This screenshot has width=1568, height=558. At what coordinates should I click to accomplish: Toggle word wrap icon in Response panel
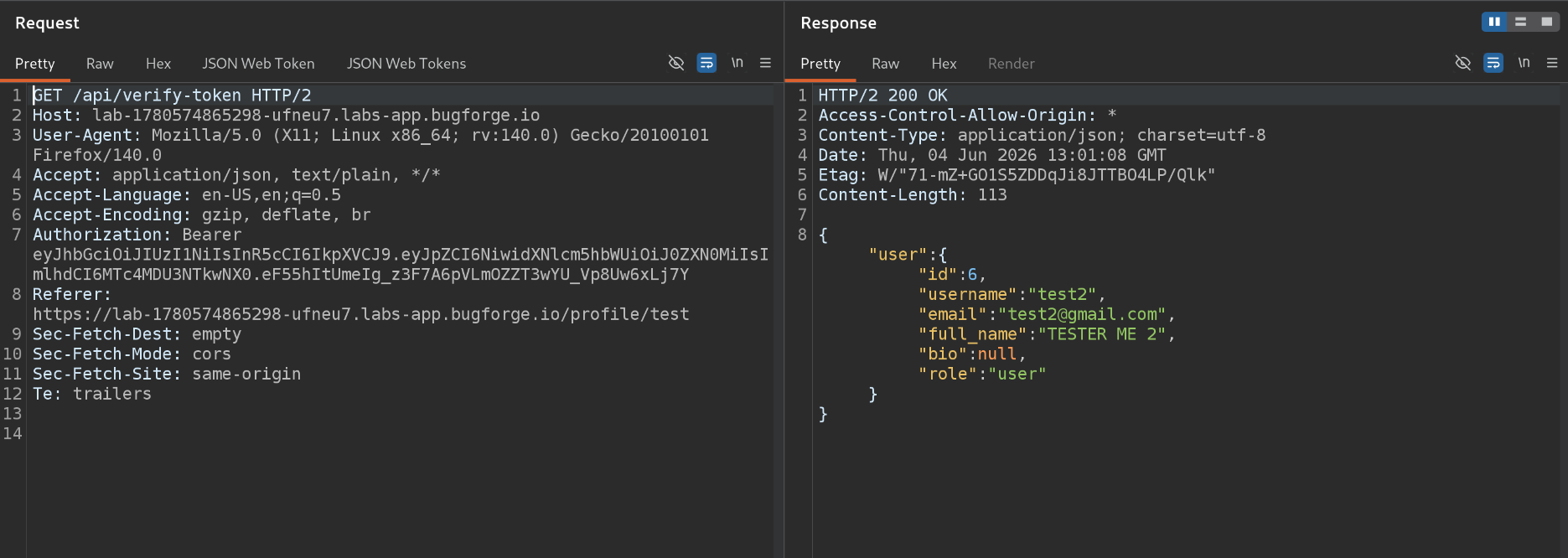[x=1493, y=63]
